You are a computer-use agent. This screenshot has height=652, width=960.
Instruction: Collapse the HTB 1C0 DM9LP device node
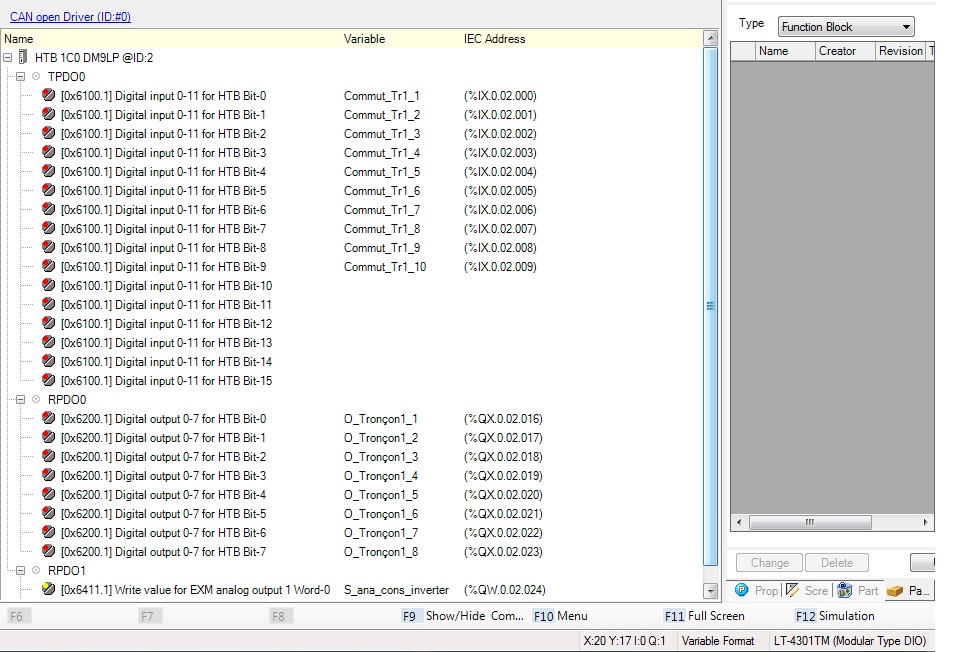click(x=8, y=58)
